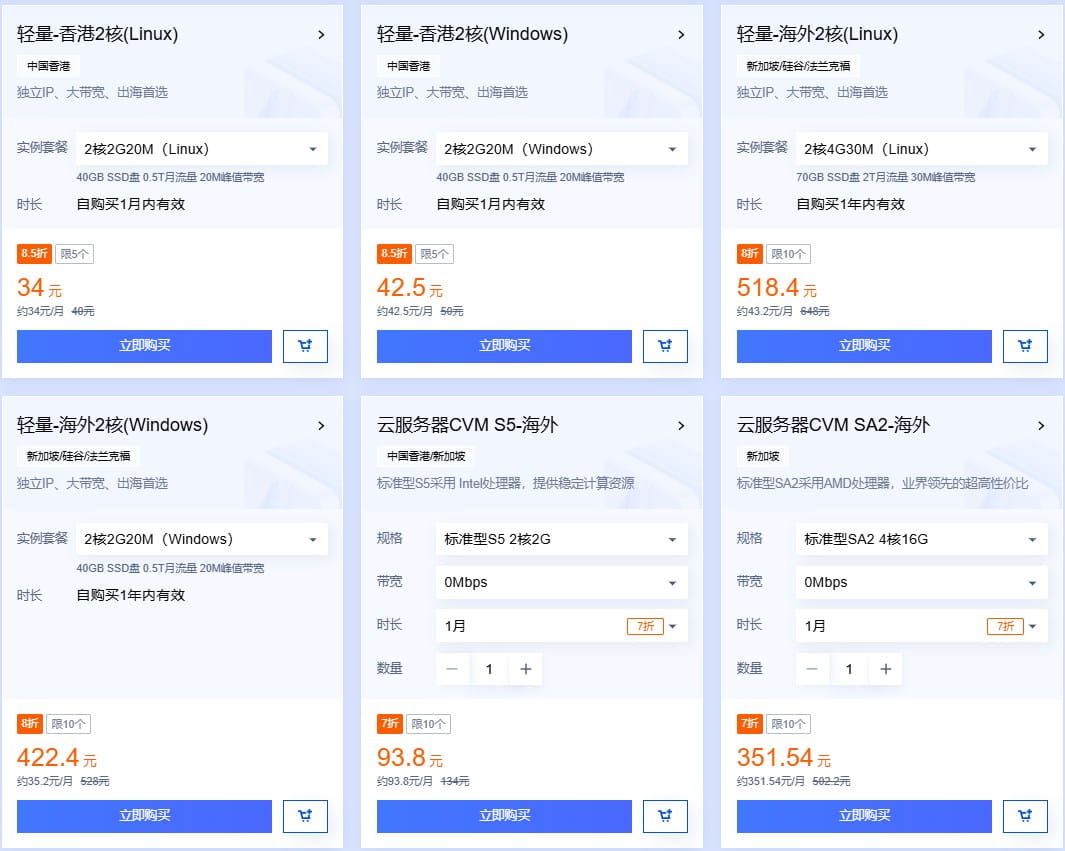Viewport: 1065px width, 851px height.
Task: Click the cart icon for 轻量-香港2核(Linux)
Action: coord(305,346)
